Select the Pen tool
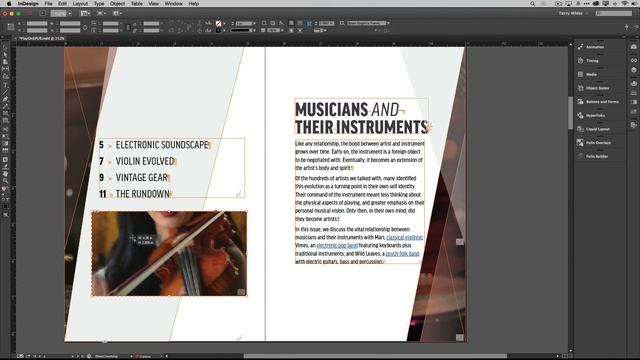The height and width of the screenshot is (360, 640). pos(5,100)
